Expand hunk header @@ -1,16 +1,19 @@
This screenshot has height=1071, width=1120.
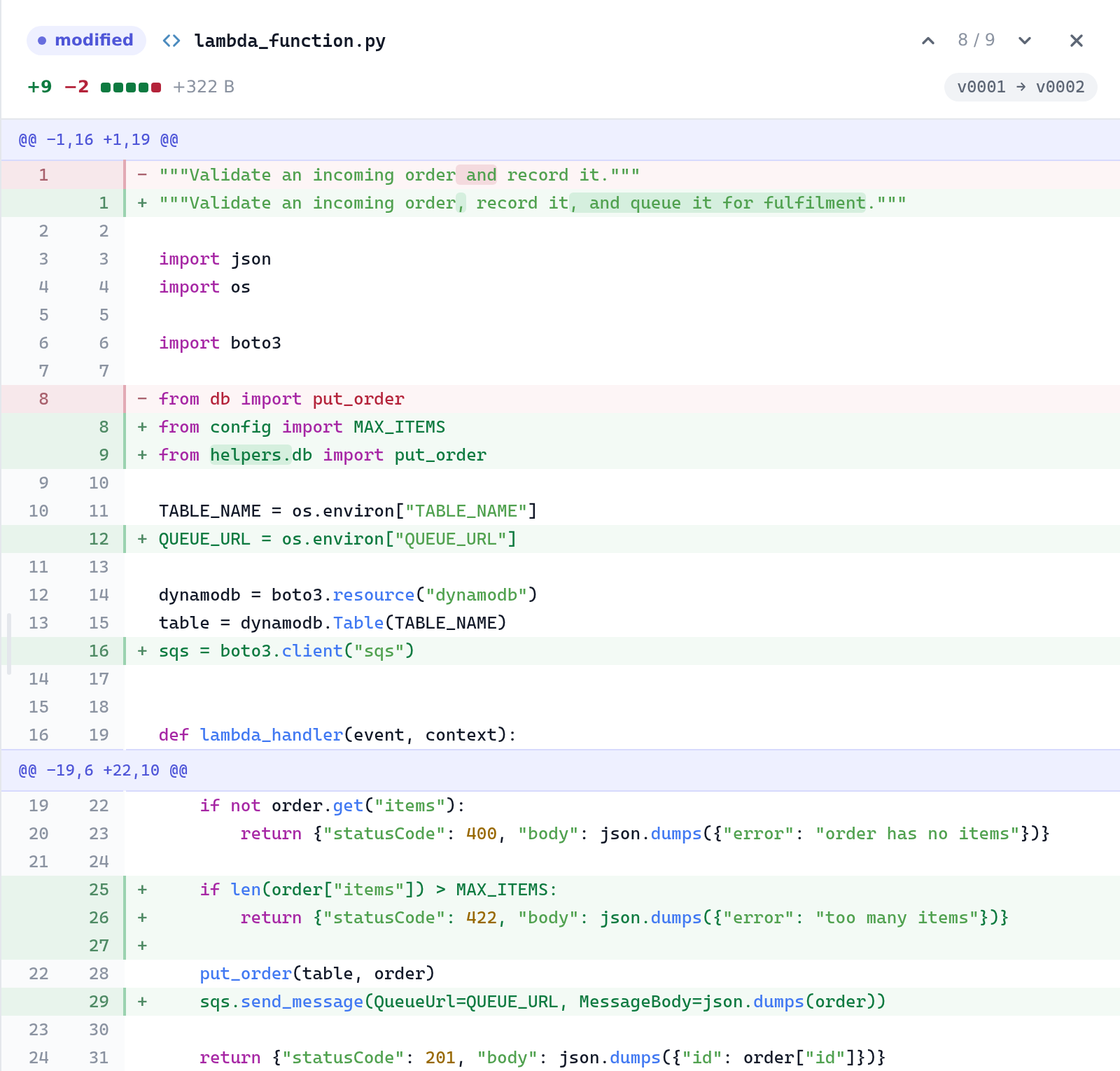point(560,140)
